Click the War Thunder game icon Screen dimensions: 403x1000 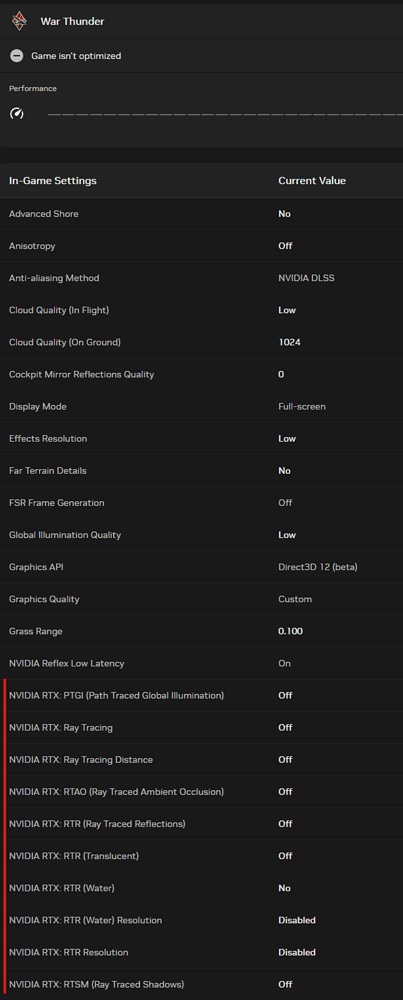click(x=19, y=21)
